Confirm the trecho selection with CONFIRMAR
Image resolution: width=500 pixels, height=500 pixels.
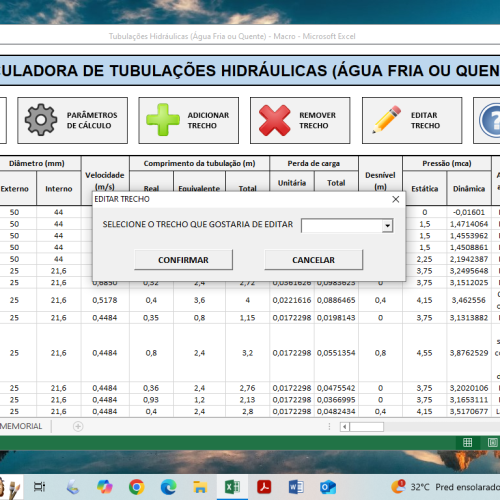point(183,260)
